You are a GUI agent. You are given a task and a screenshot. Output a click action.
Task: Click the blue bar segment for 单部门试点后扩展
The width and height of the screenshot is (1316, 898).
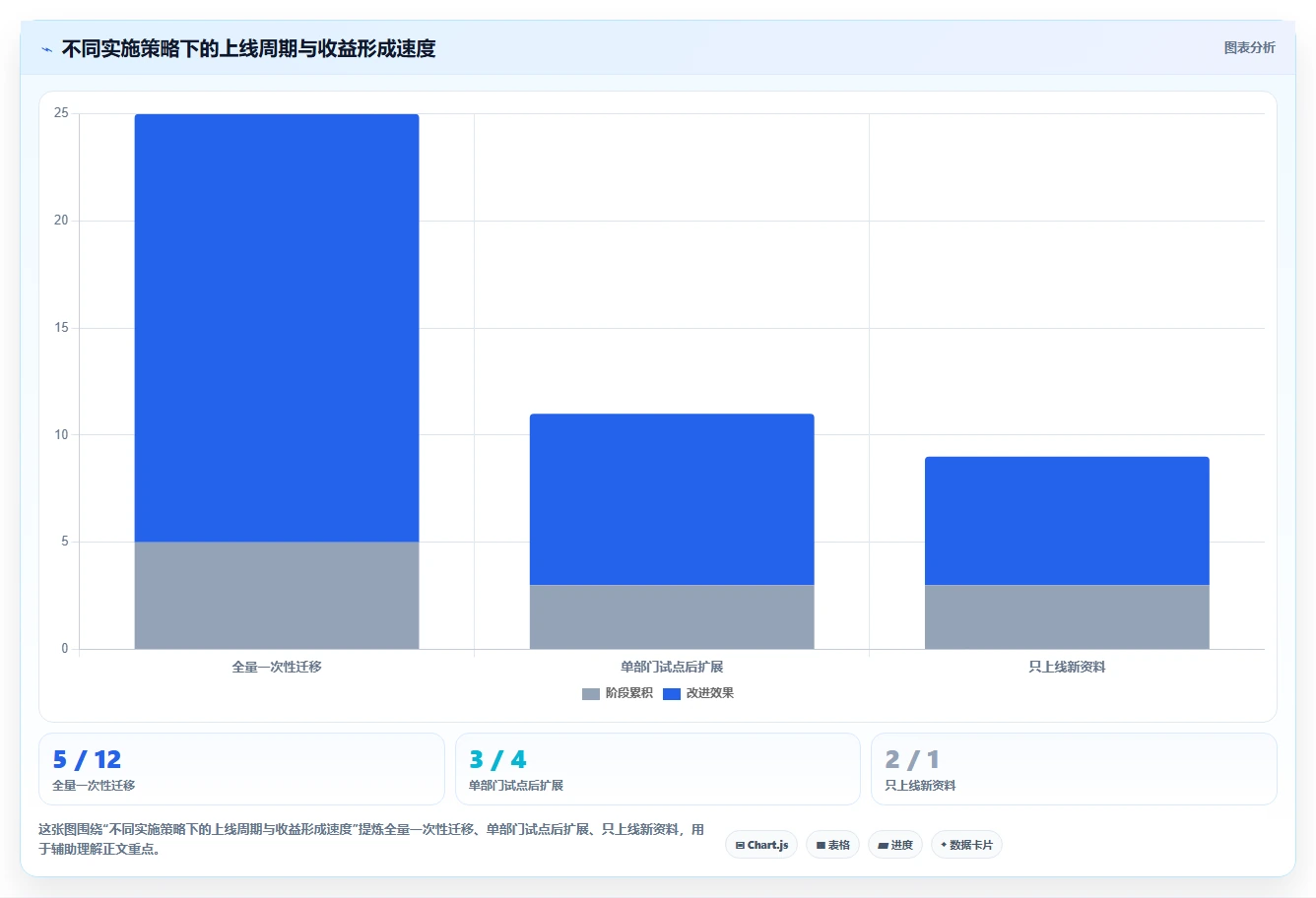[x=672, y=499]
